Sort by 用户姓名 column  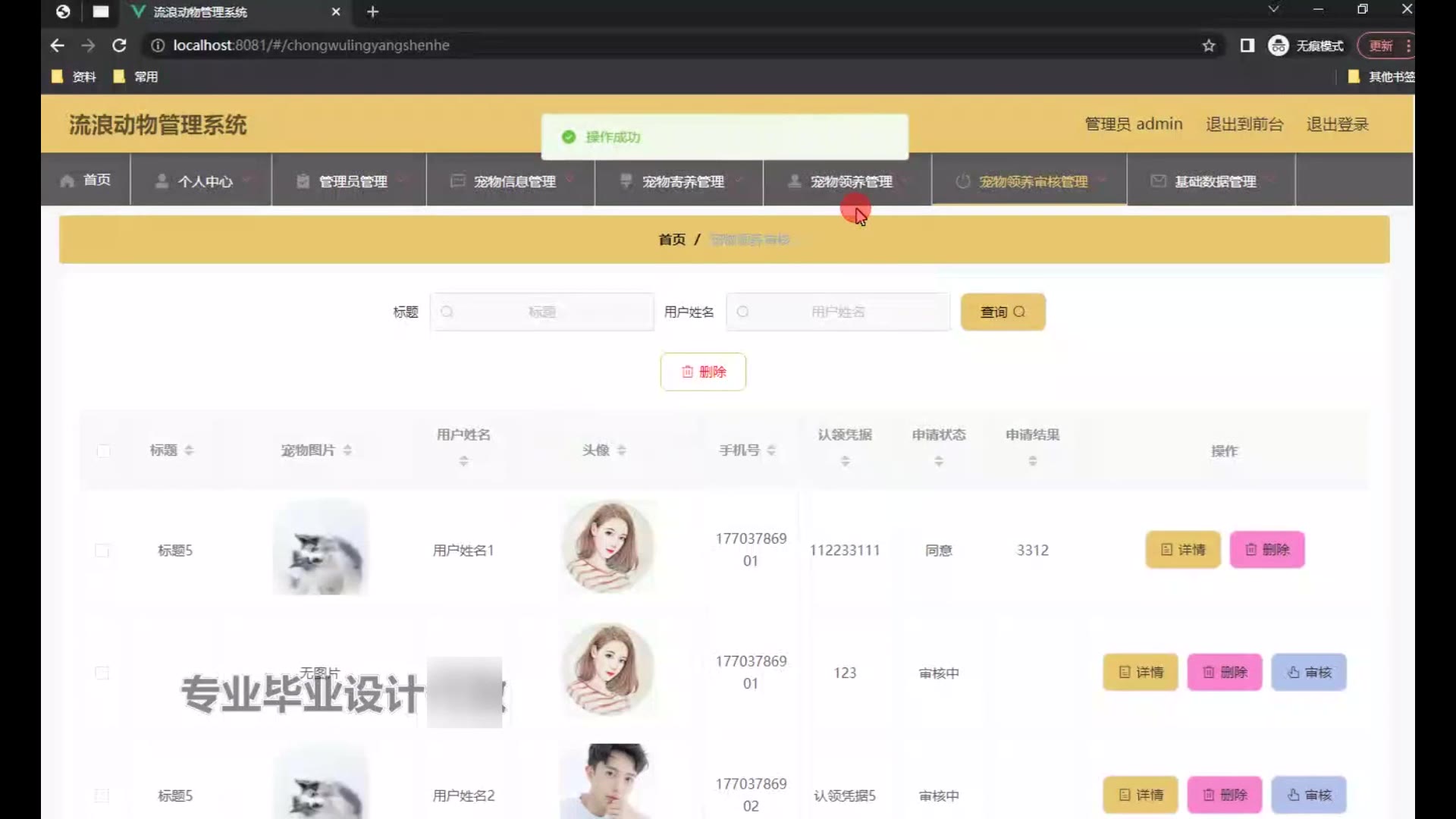[x=463, y=461]
